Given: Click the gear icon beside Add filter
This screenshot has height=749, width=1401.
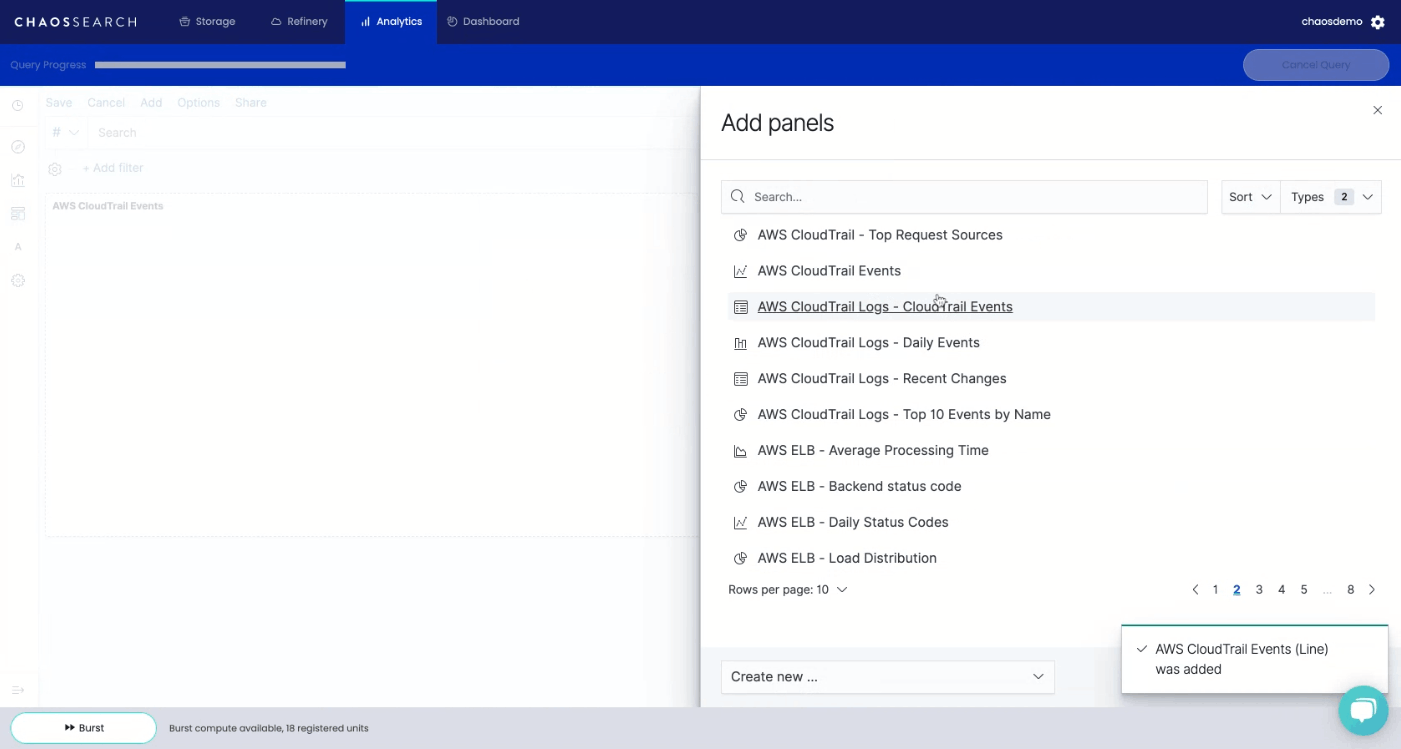Looking at the screenshot, I should pyautogui.click(x=55, y=168).
